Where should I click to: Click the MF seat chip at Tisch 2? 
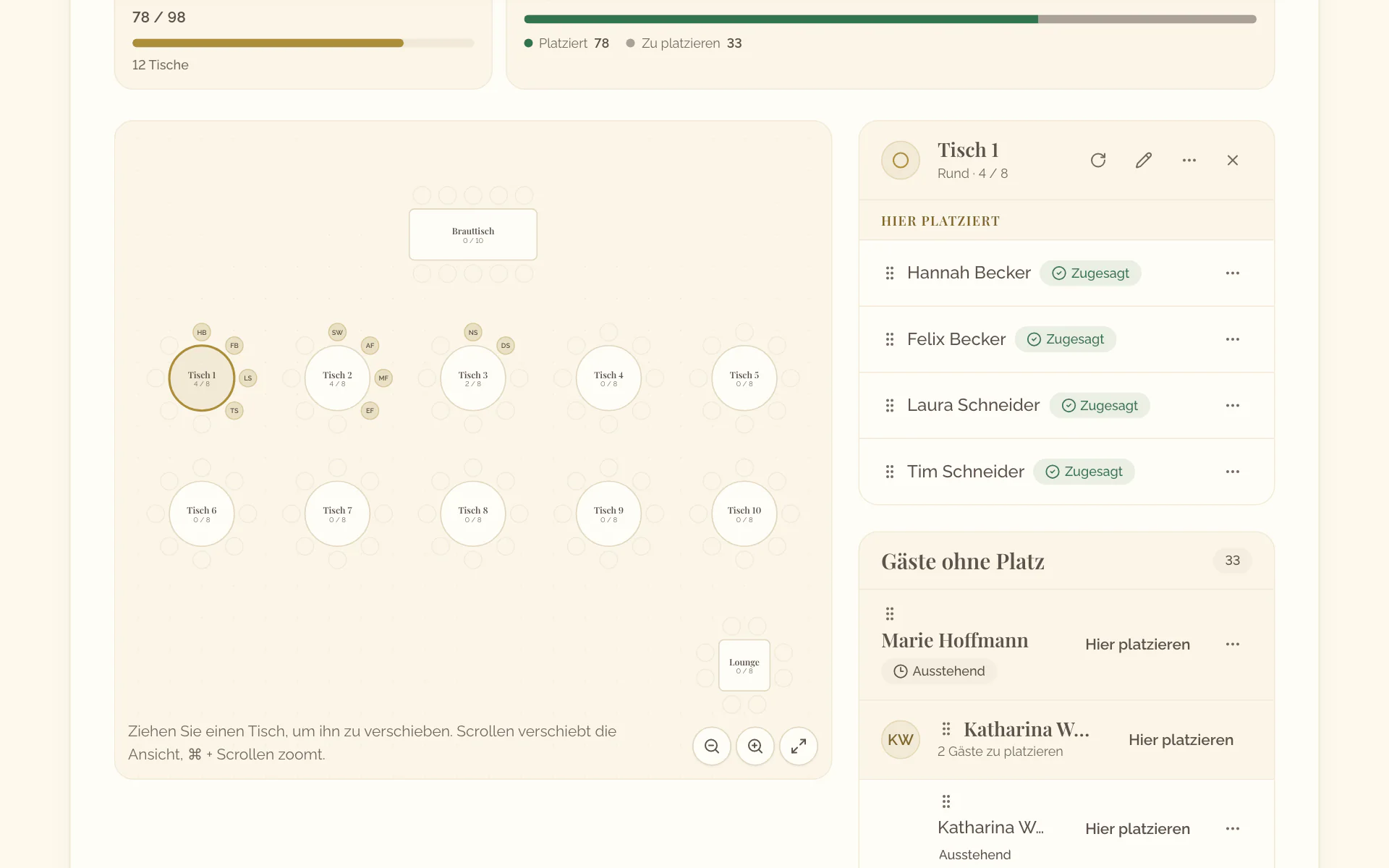[383, 378]
